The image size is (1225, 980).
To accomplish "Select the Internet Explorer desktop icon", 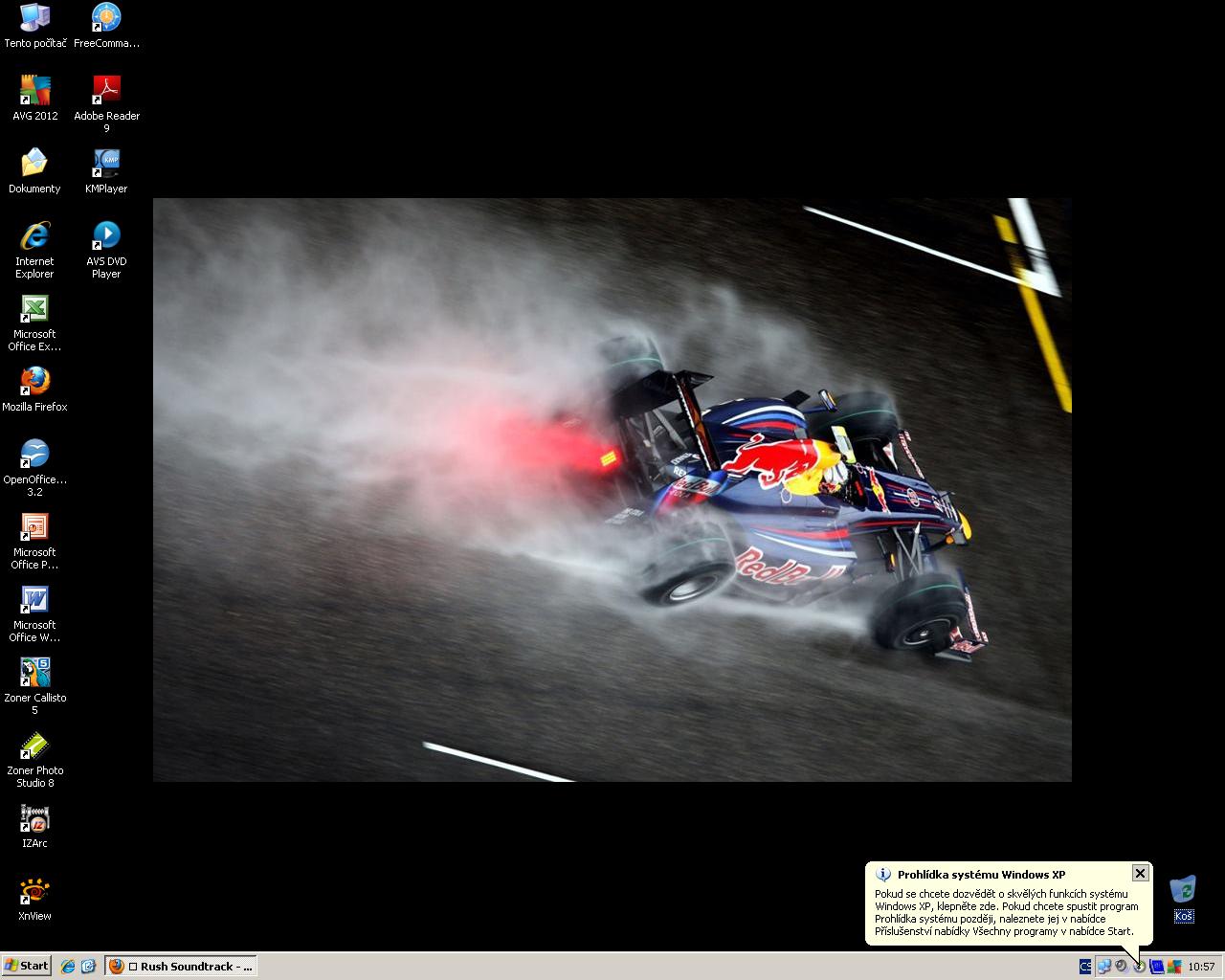I will point(35,249).
